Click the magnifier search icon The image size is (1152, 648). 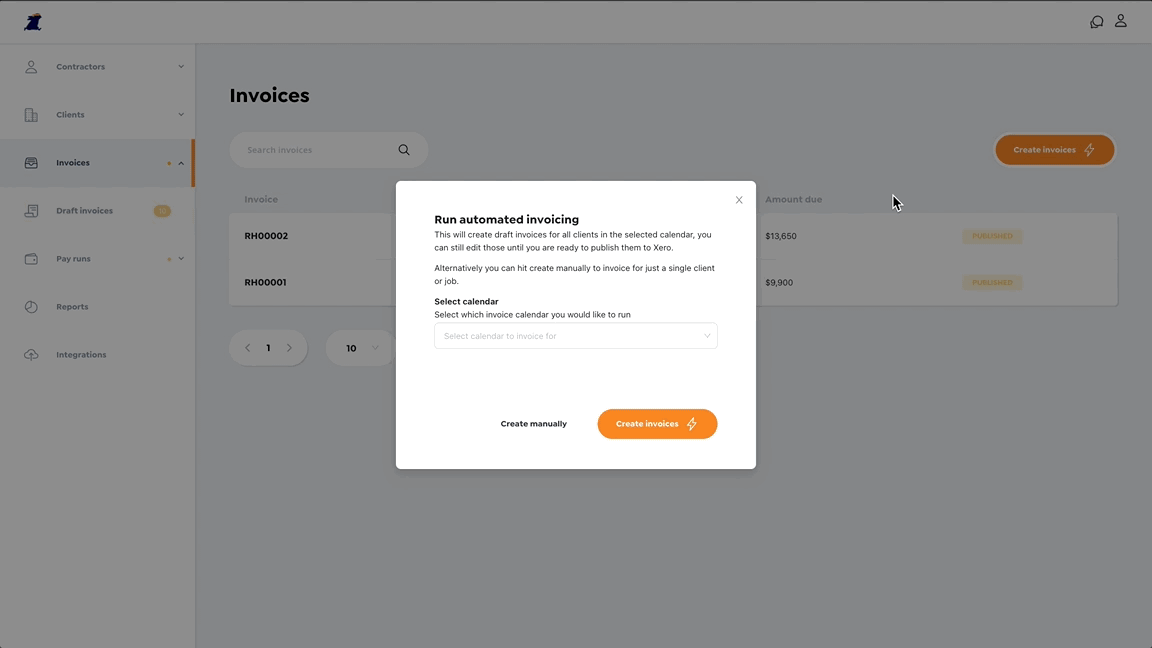click(x=404, y=150)
